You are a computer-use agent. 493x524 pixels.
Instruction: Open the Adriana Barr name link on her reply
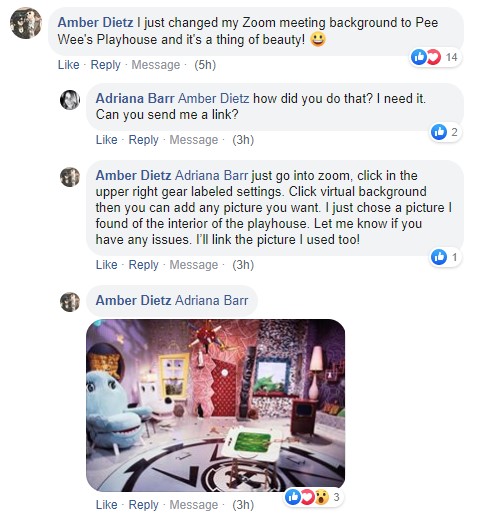click(x=135, y=98)
